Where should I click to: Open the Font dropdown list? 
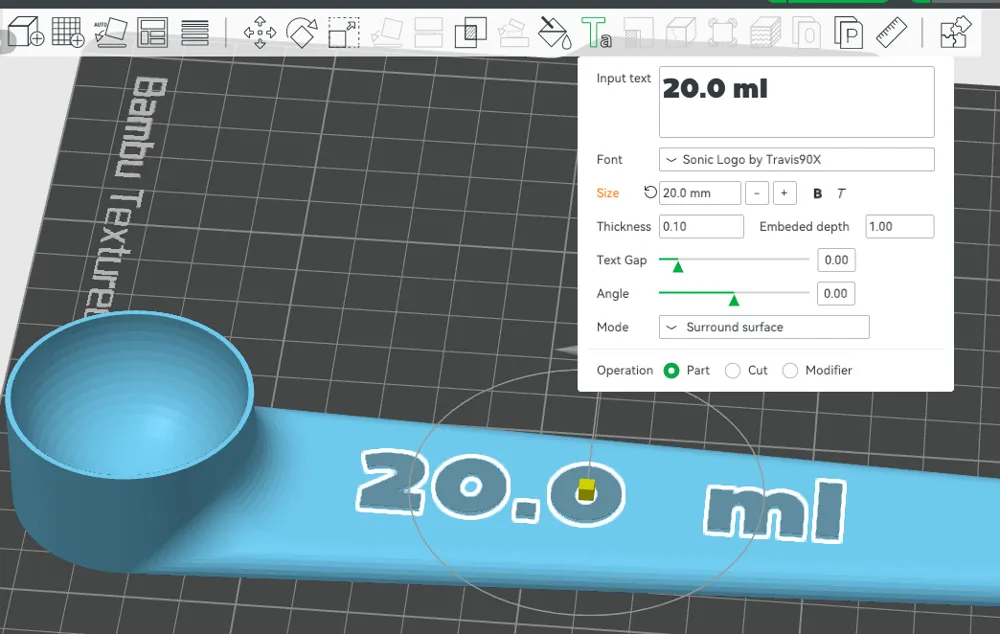797,159
